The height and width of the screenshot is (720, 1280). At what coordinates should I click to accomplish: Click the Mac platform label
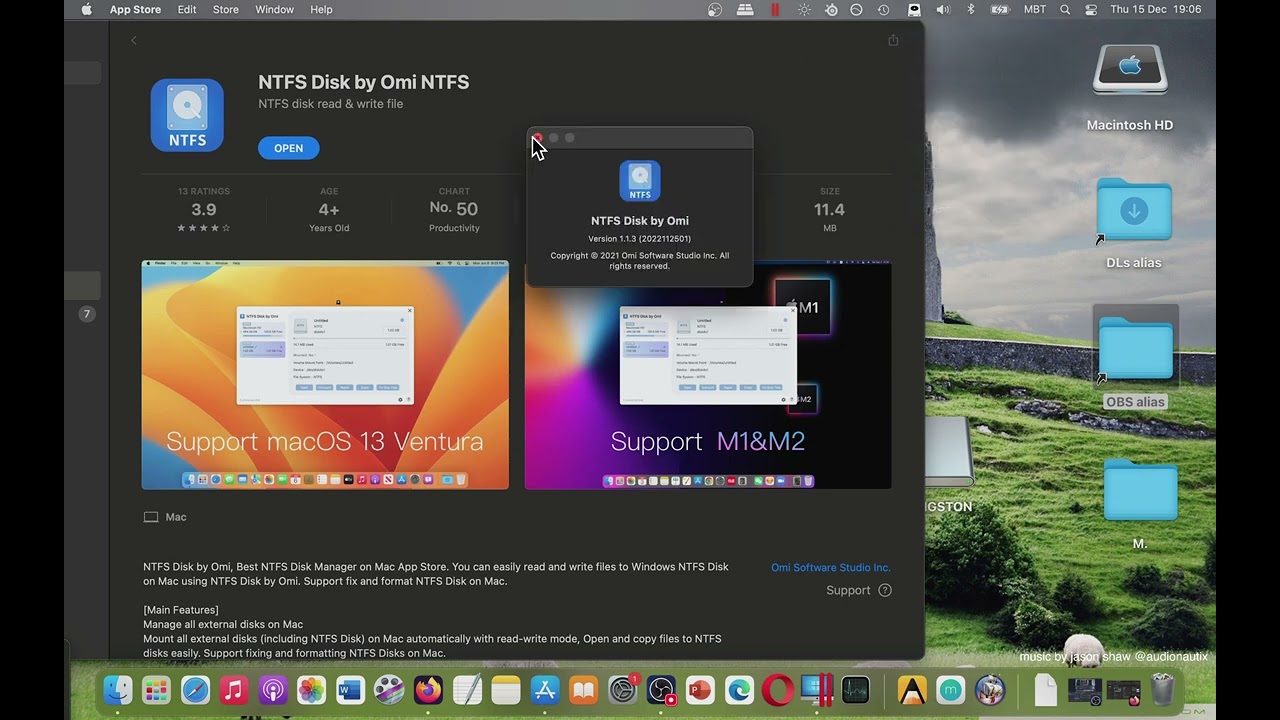[x=165, y=517]
